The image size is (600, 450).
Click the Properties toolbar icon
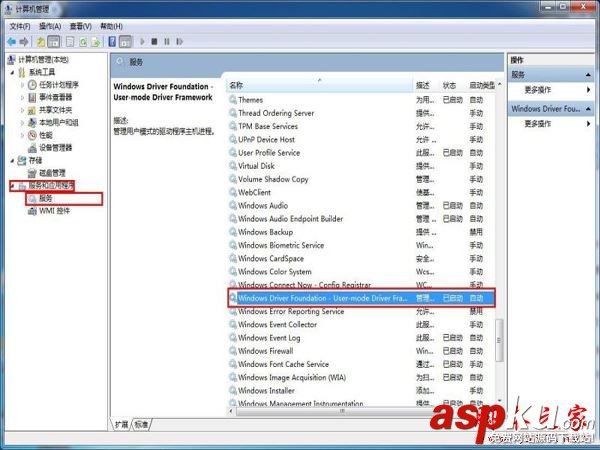pyautogui.click(x=70, y=41)
